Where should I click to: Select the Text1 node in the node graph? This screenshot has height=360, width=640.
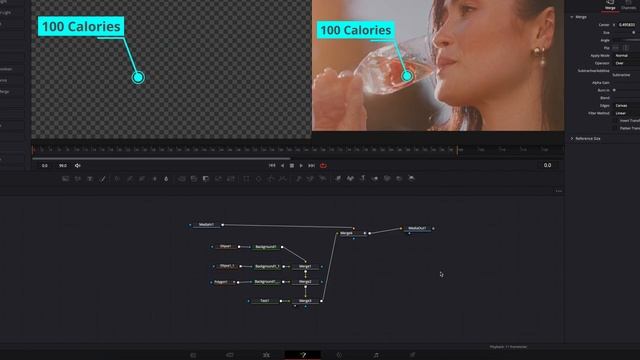tap(264, 301)
